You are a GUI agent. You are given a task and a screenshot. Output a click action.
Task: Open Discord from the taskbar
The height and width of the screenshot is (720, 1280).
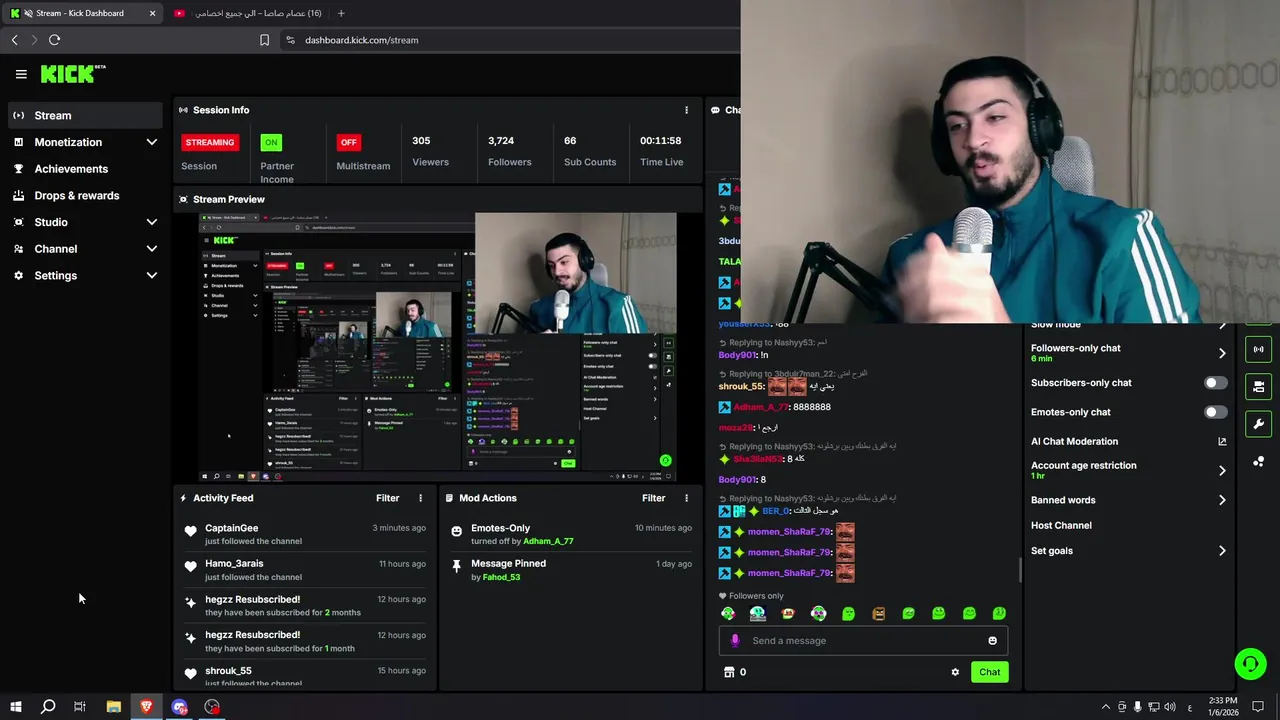click(x=179, y=707)
